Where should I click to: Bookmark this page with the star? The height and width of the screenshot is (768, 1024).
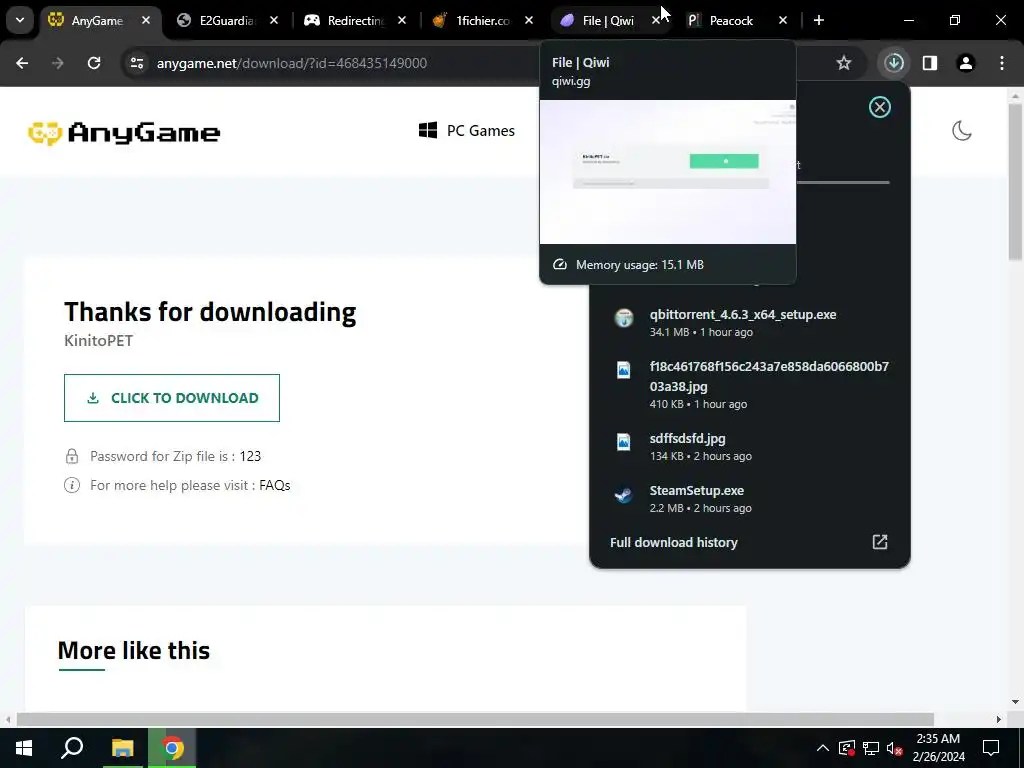point(844,63)
